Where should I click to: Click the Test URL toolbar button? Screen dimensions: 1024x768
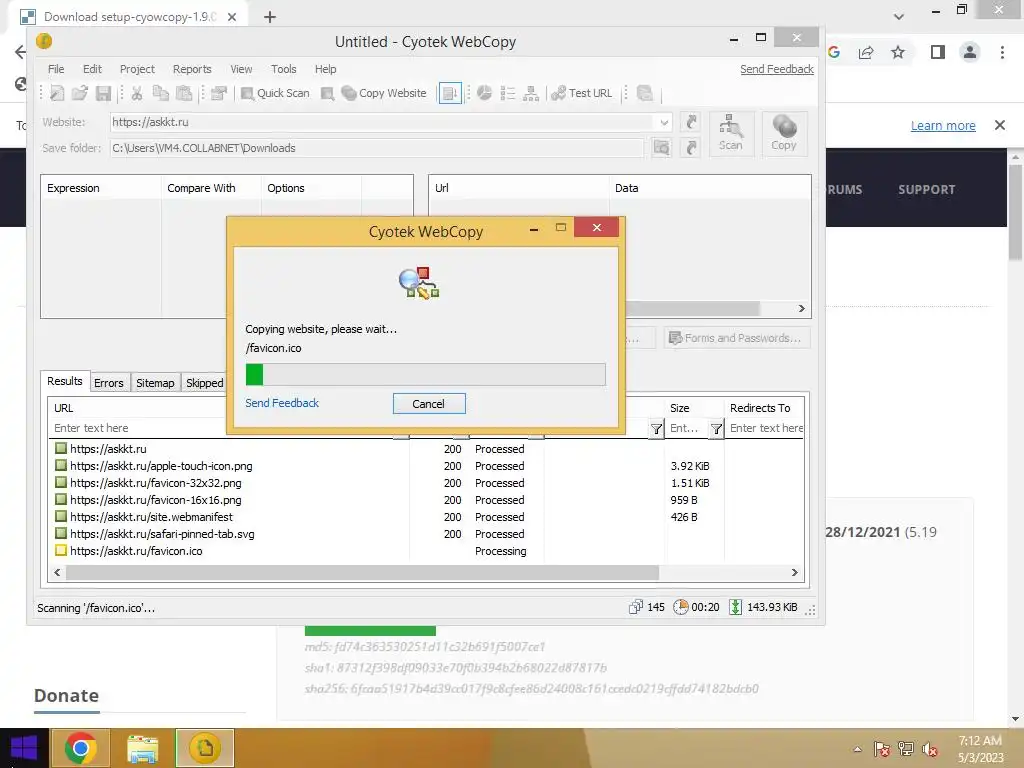coord(582,93)
